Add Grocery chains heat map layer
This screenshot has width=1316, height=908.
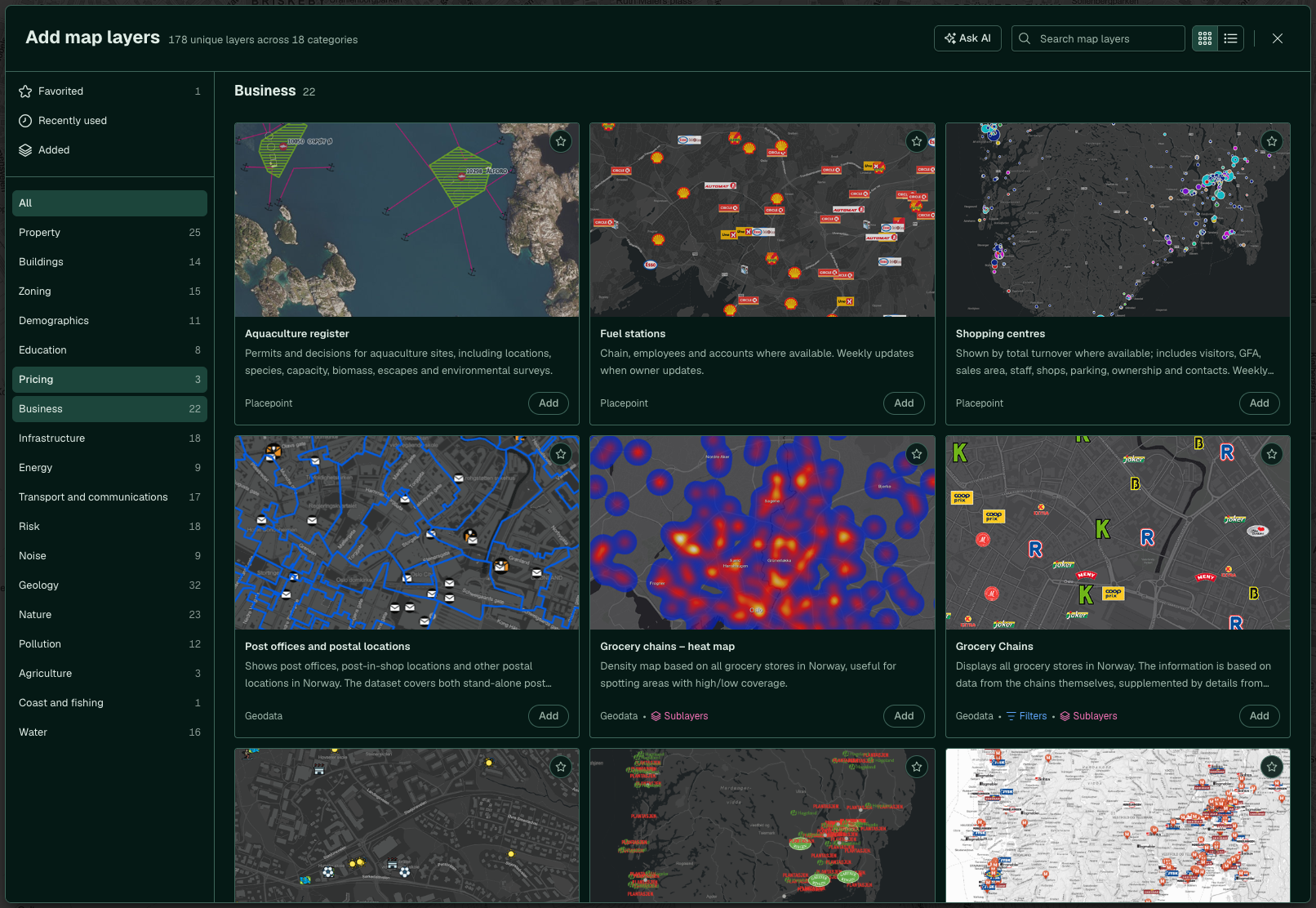click(x=904, y=716)
